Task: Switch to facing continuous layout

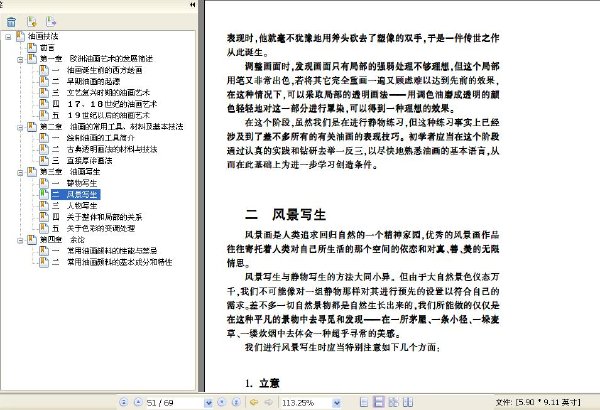Action: (393, 402)
